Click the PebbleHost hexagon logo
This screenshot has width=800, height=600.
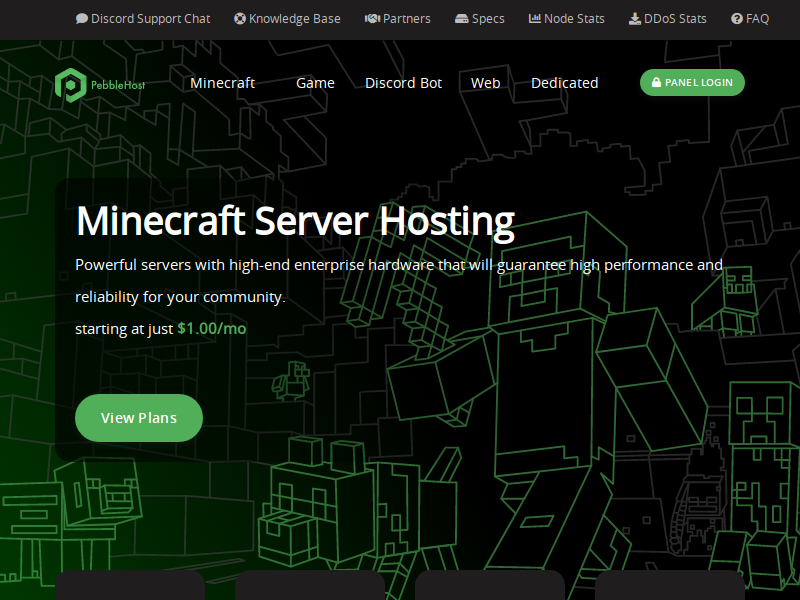click(70, 85)
